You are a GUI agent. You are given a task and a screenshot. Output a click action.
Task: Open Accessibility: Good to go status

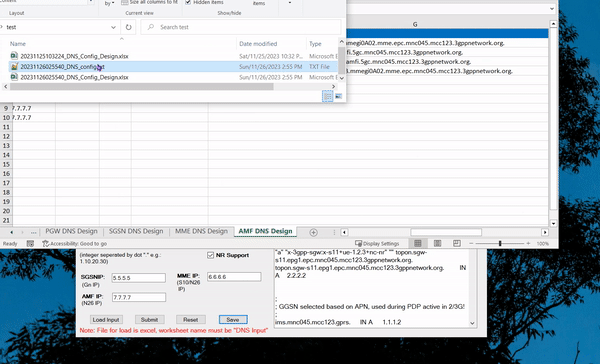pos(75,243)
